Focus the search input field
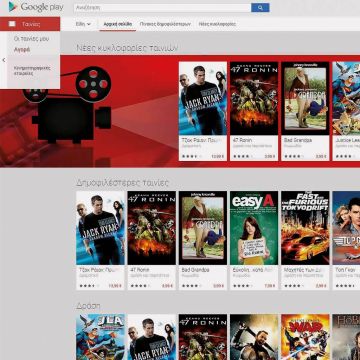This screenshot has width=360, height=360. click(162, 7)
